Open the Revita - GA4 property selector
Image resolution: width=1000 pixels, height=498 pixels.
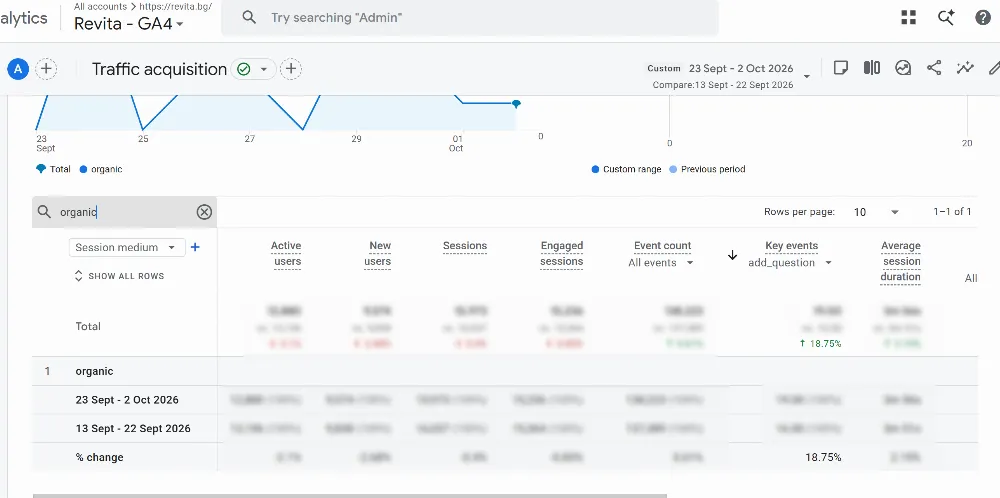(x=129, y=24)
